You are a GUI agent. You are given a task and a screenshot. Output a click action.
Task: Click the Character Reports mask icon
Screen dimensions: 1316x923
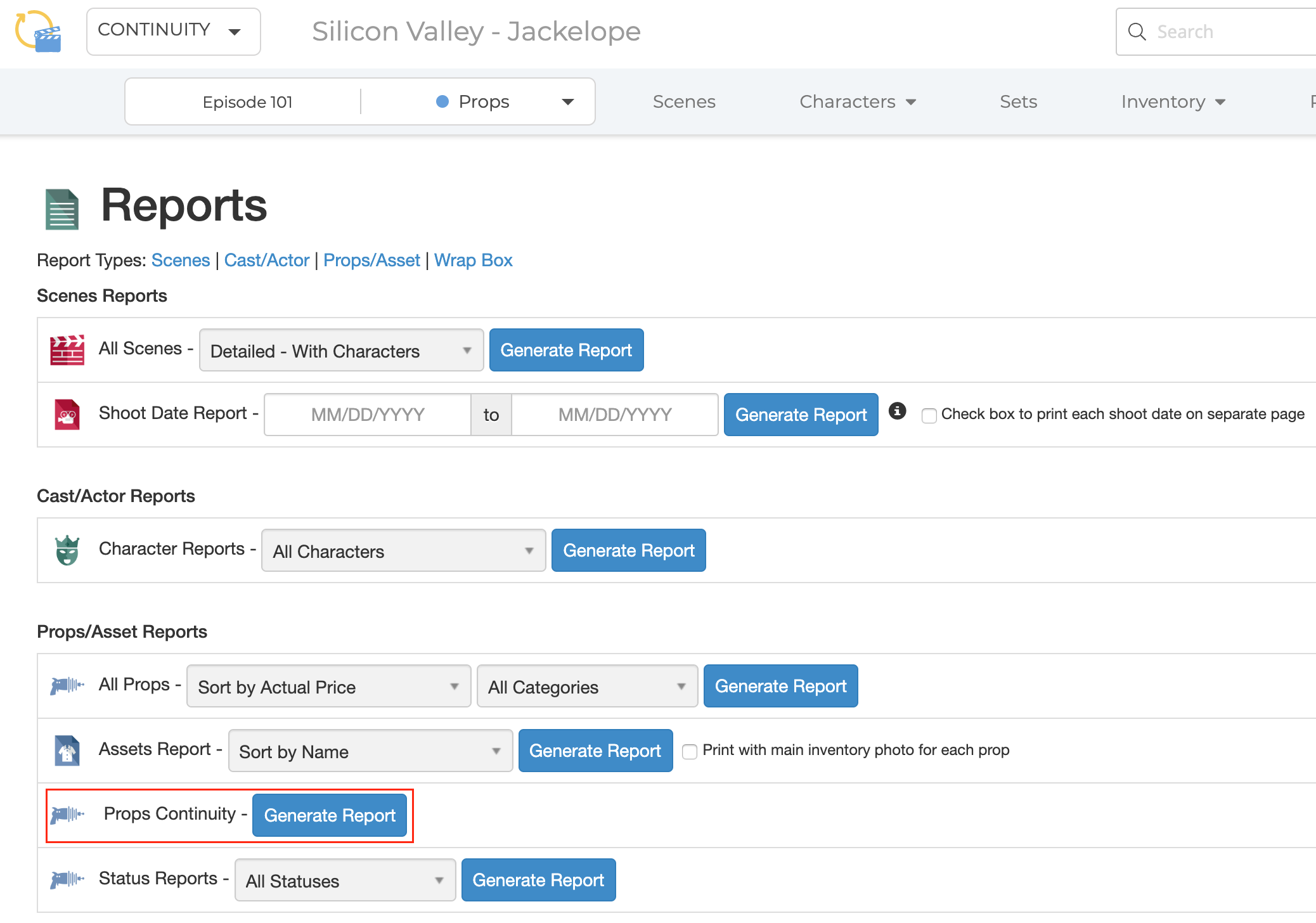coord(67,550)
